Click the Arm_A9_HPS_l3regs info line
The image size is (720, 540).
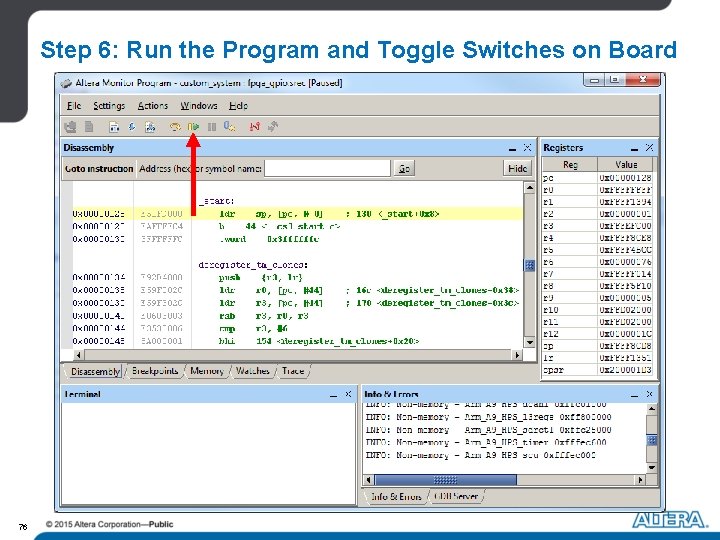point(489,417)
